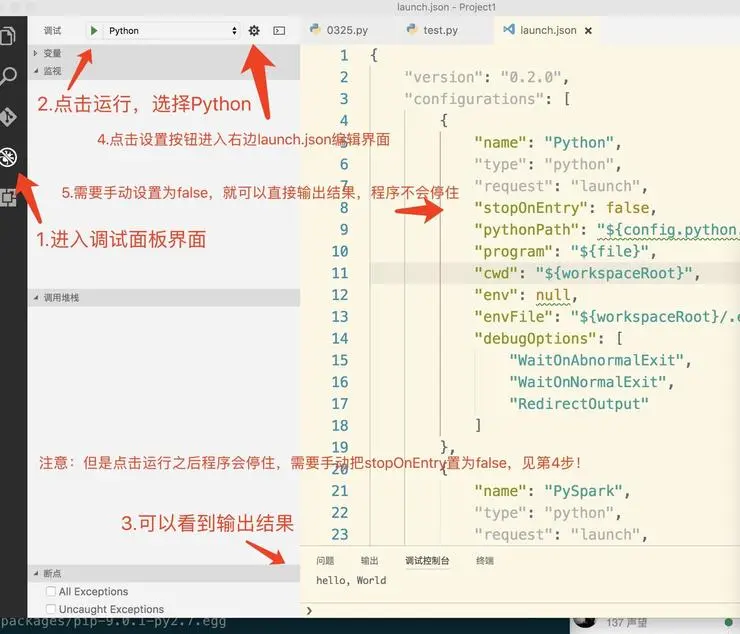
Task: Open the 问题 problems panel tab
Action: coord(325,561)
